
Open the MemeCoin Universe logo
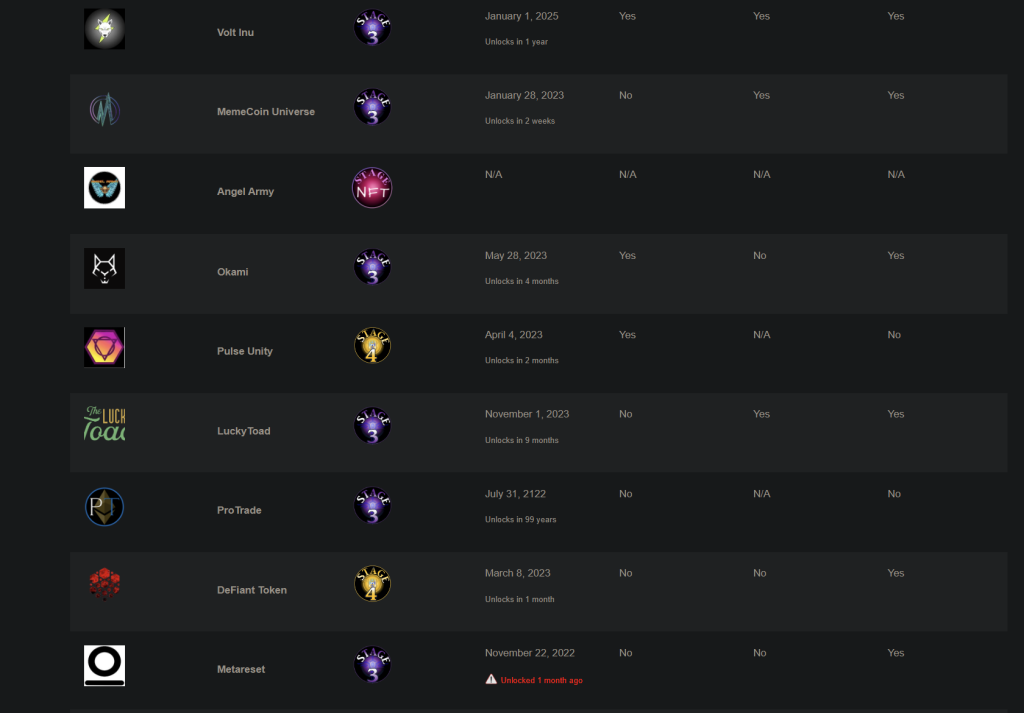click(x=104, y=109)
